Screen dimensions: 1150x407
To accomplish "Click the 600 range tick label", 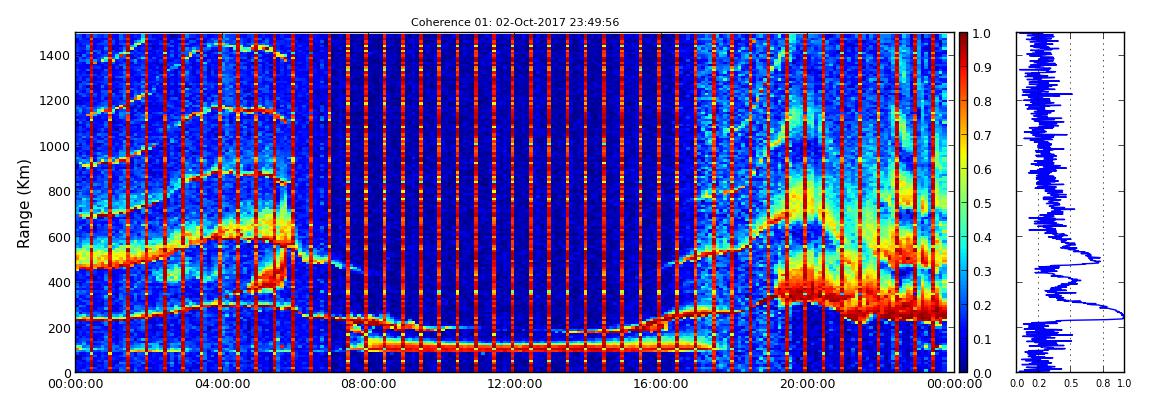I will (x=60, y=237).
